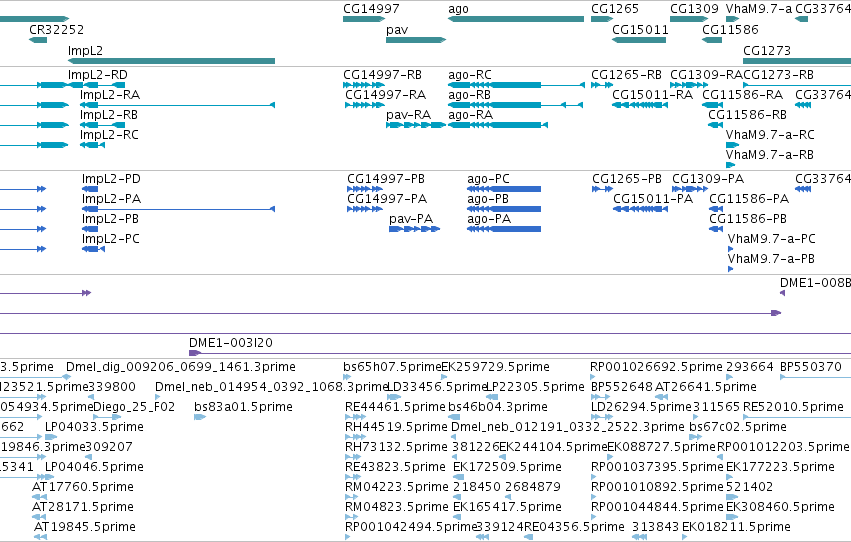
Task: Click the ImpL2-PB protein label
Action: coord(110,219)
